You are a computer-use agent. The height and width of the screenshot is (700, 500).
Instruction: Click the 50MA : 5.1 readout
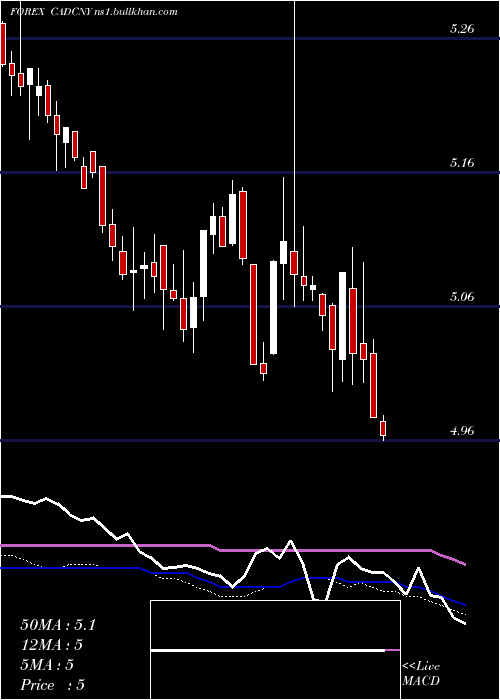(x=58, y=625)
